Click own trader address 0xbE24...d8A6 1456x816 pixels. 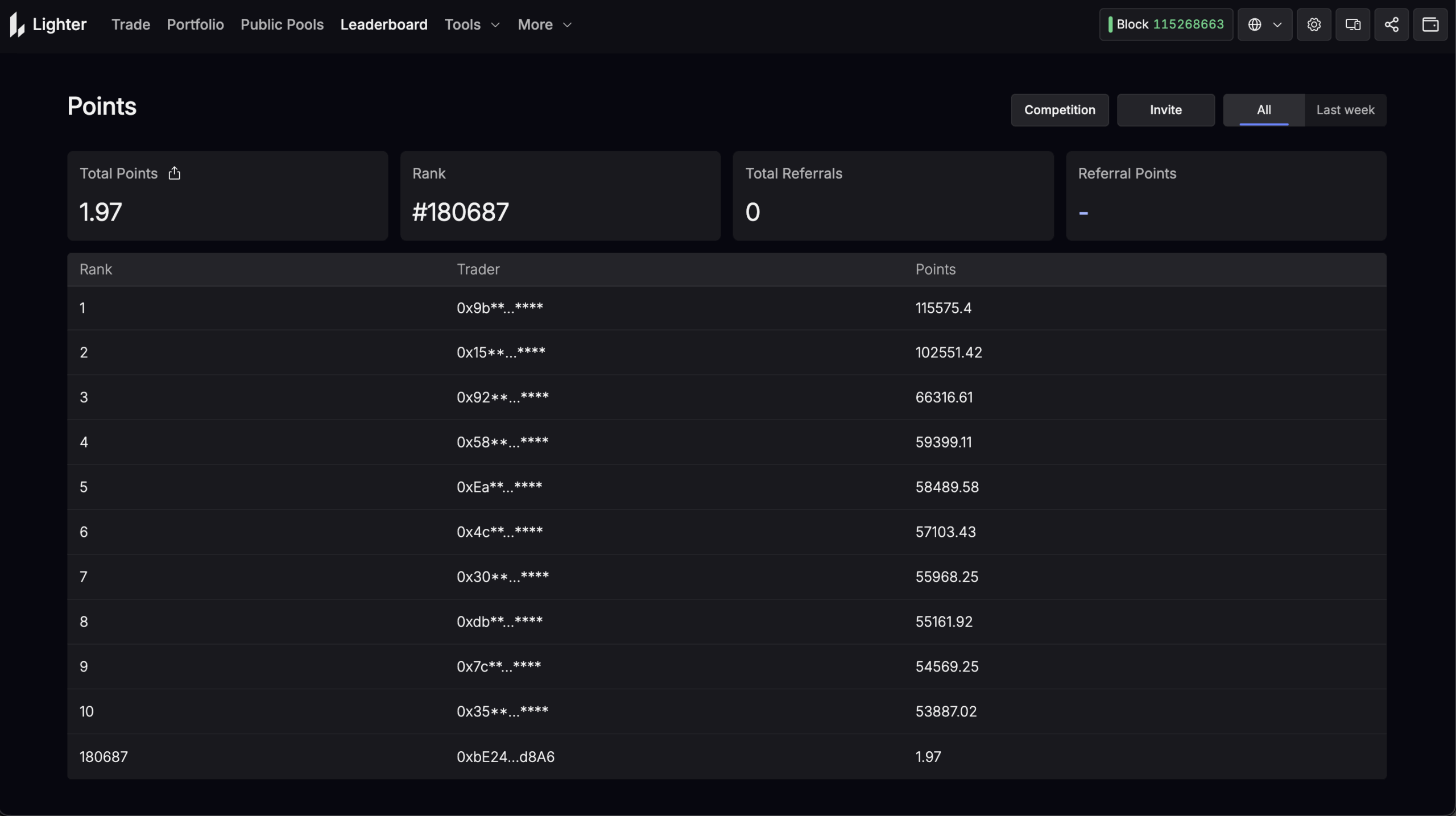(505, 756)
